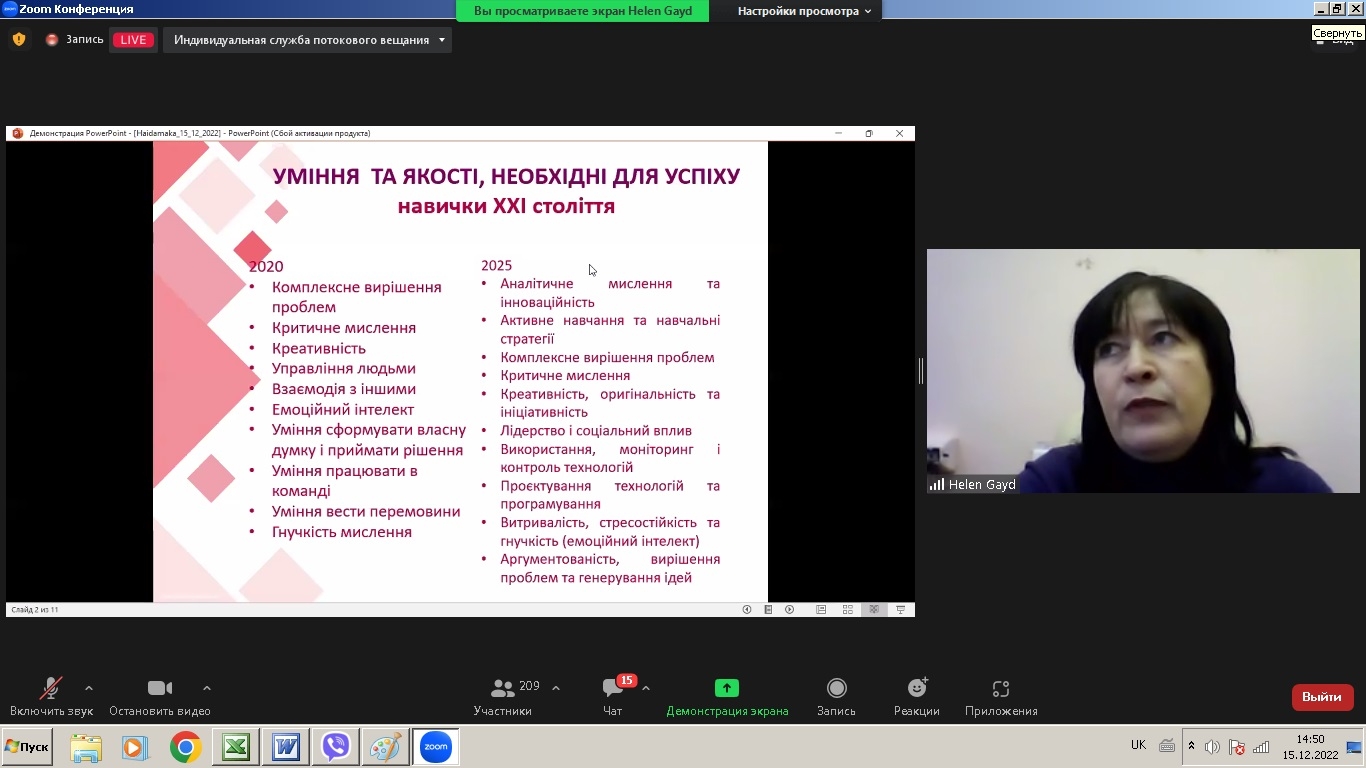Click the Helen Gayd video thumbnail
The image size is (1366, 768).
[1143, 371]
